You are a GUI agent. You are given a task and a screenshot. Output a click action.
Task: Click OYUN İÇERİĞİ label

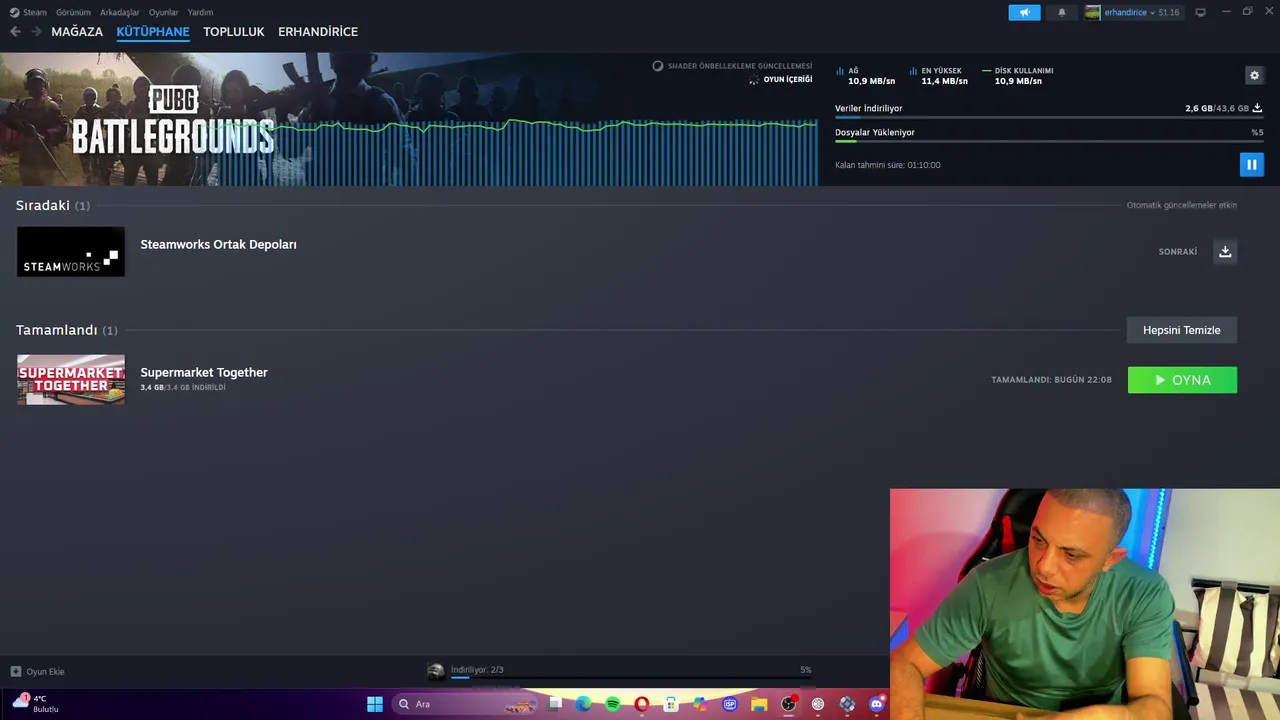tap(788, 79)
